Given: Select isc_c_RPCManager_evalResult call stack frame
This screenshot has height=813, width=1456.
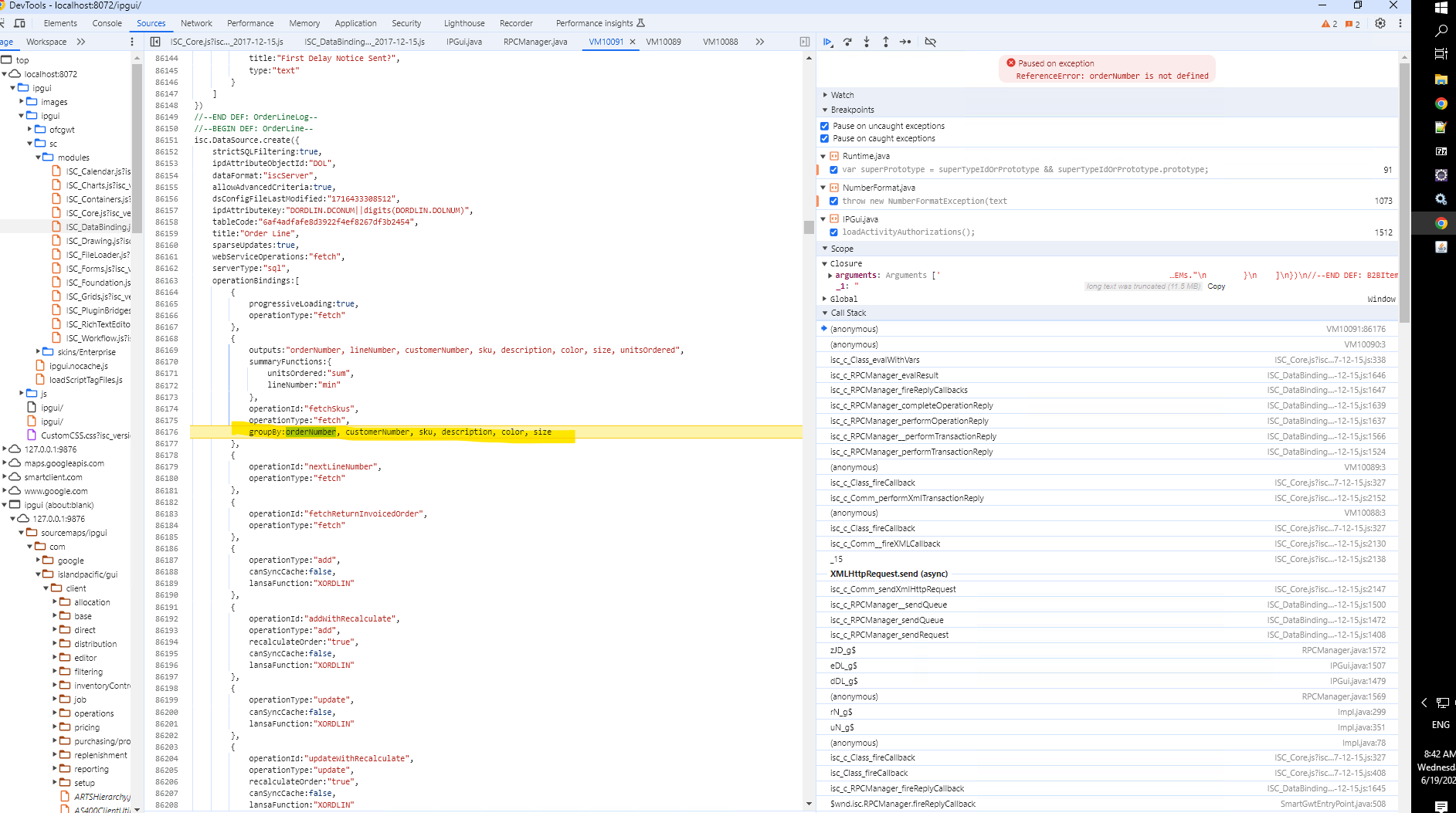Looking at the screenshot, I should tap(884, 375).
